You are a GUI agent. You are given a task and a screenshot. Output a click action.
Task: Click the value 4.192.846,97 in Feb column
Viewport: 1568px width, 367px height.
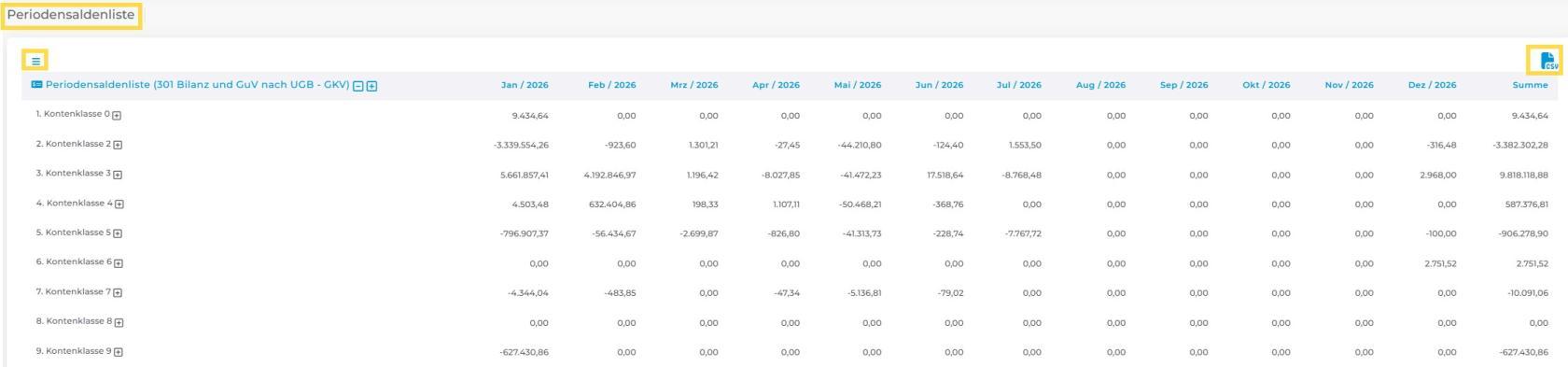pyautogui.click(x=609, y=175)
